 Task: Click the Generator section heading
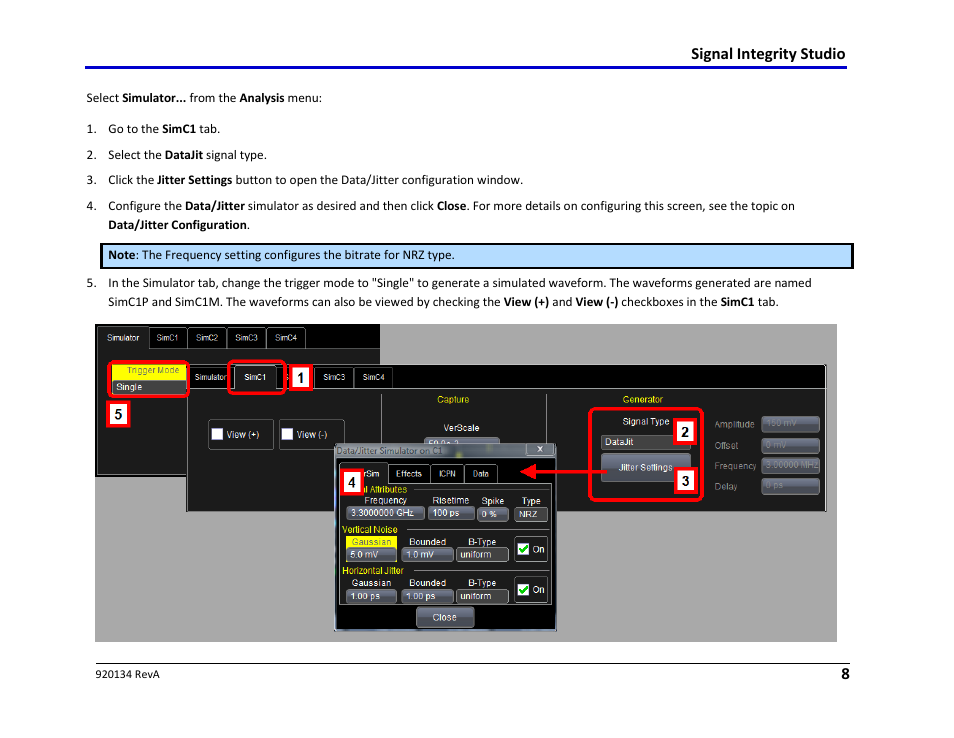(642, 400)
